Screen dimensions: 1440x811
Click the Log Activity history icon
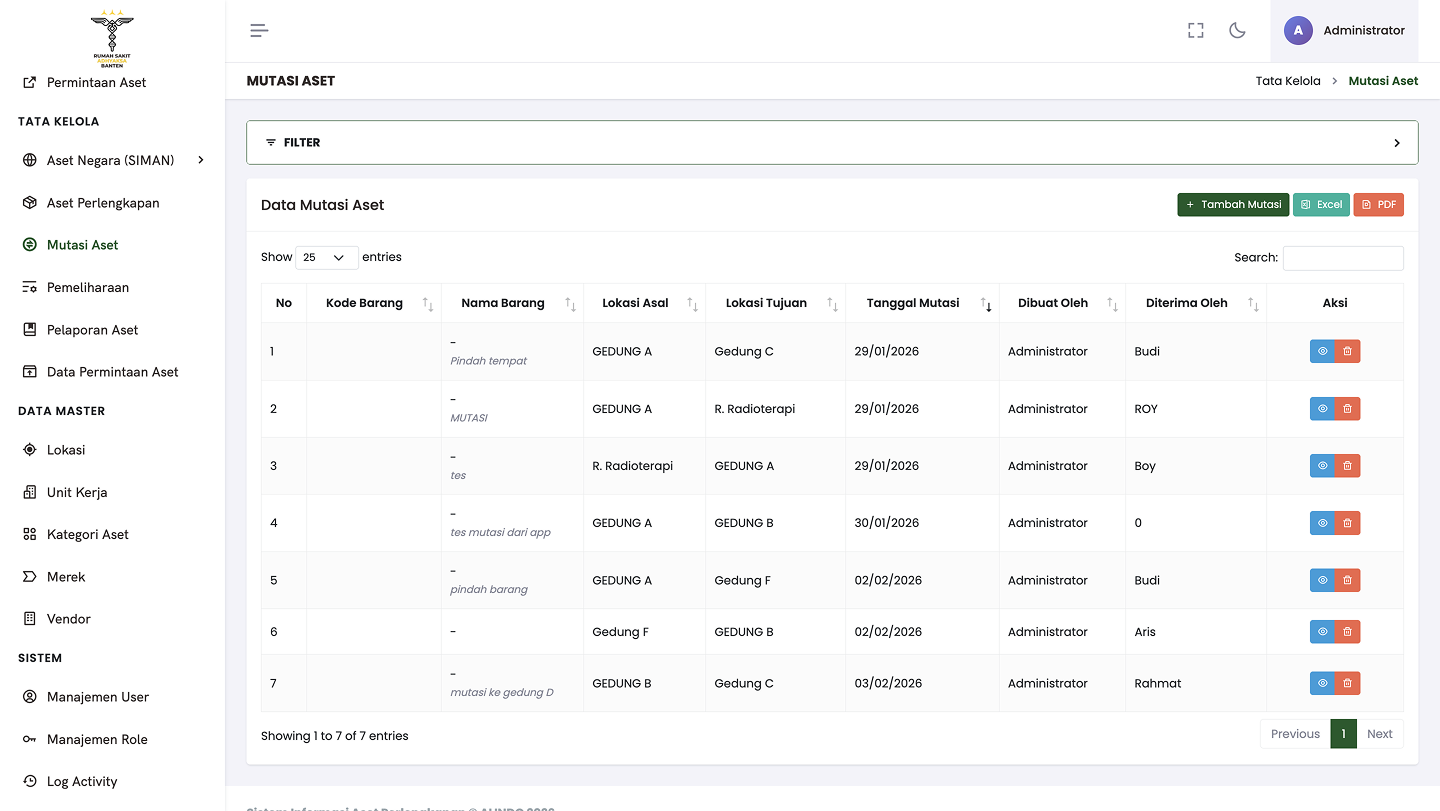tap(30, 781)
